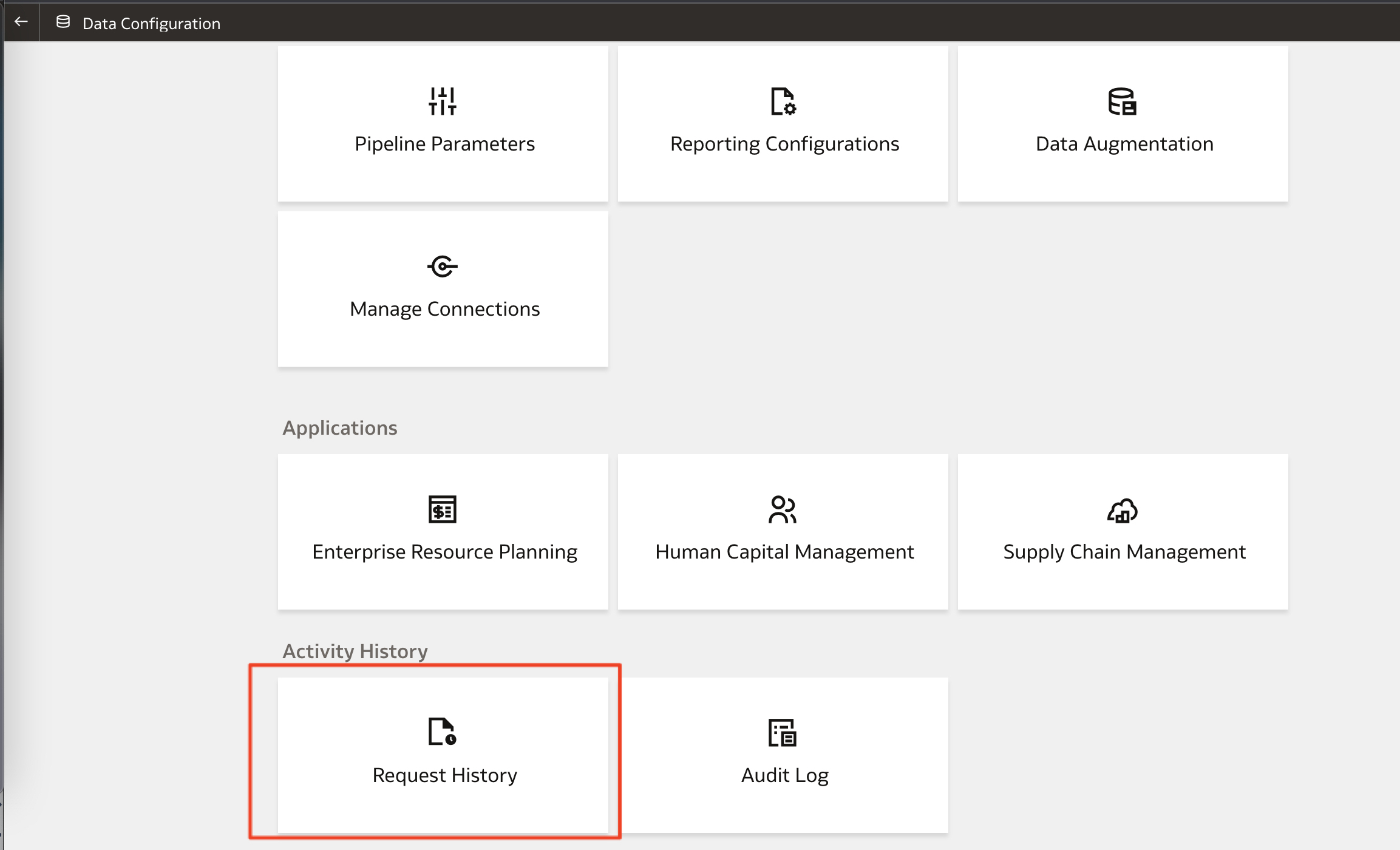Click the Reporting Configurations gear document icon
The width and height of the screenshot is (1400, 850).
pyautogui.click(x=783, y=101)
